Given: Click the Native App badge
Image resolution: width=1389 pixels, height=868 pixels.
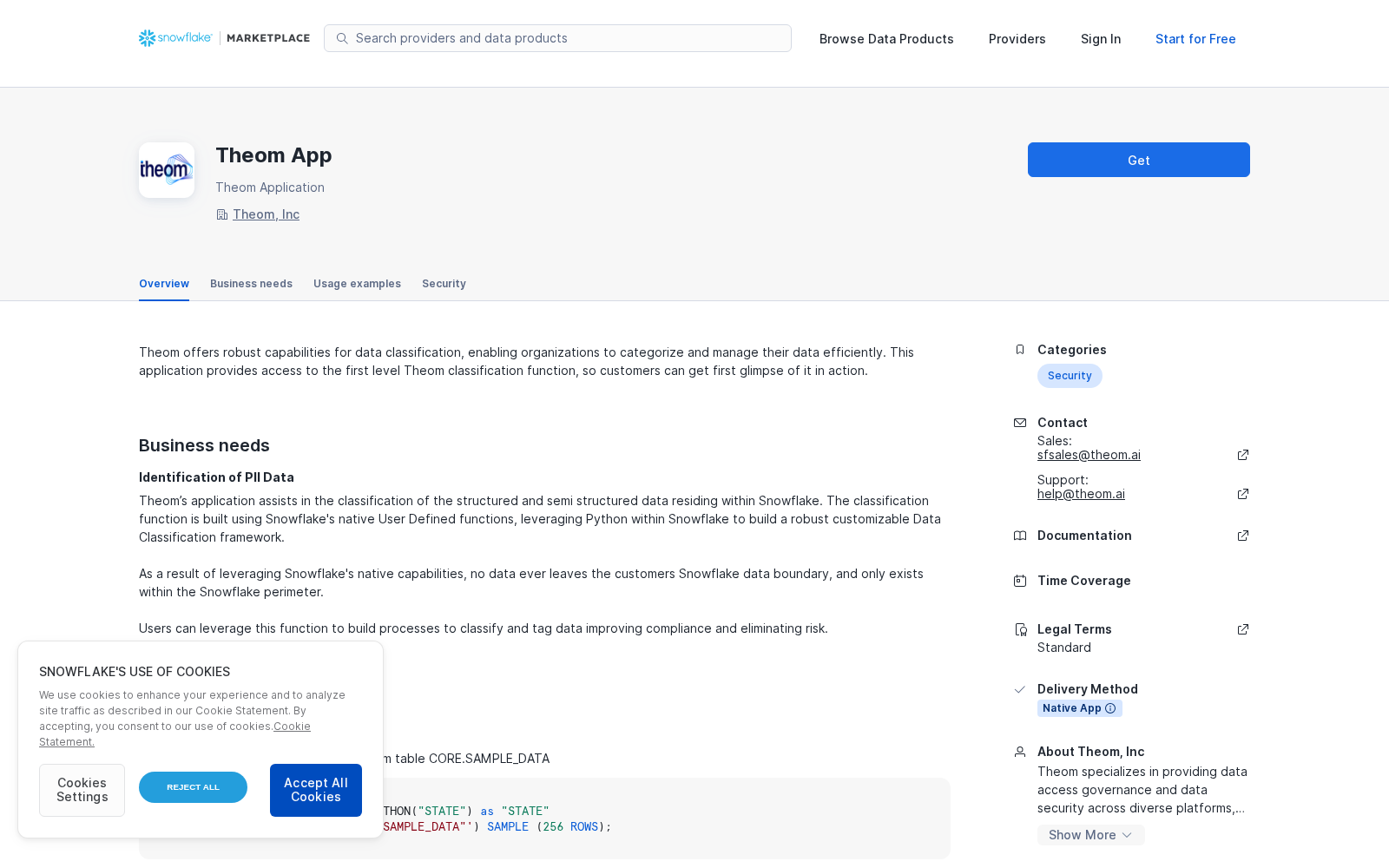Looking at the screenshot, I should tap(1080, 708).
